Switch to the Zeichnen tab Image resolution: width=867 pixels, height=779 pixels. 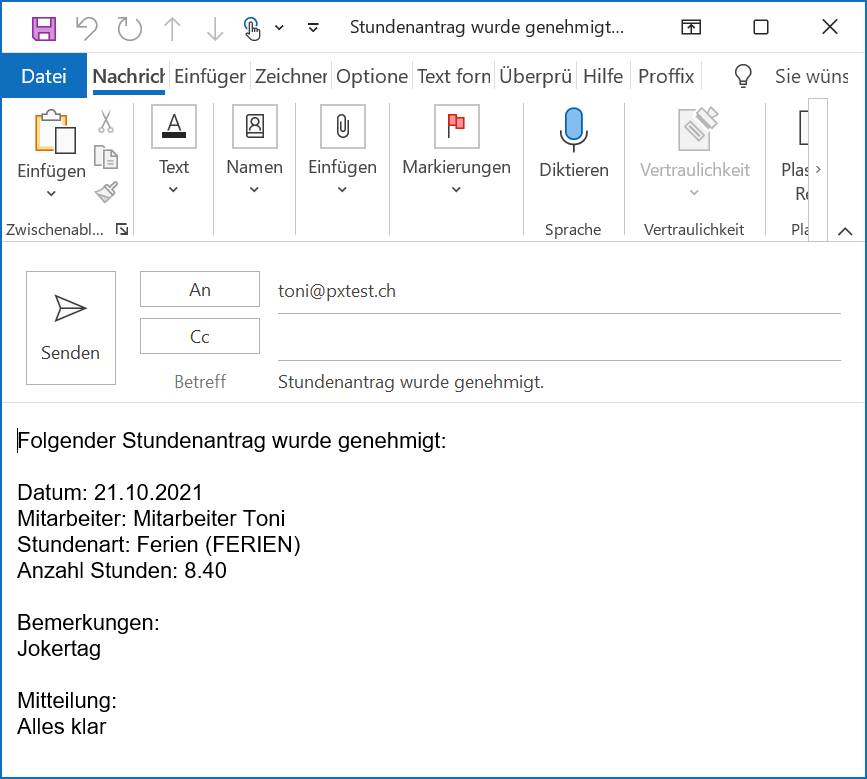click(x=291, y=76)
